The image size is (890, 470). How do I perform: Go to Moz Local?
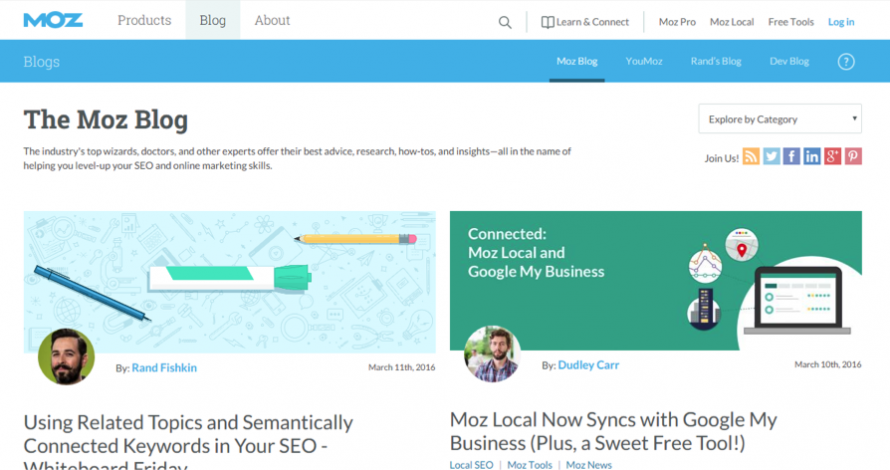(x=732, y=22)
